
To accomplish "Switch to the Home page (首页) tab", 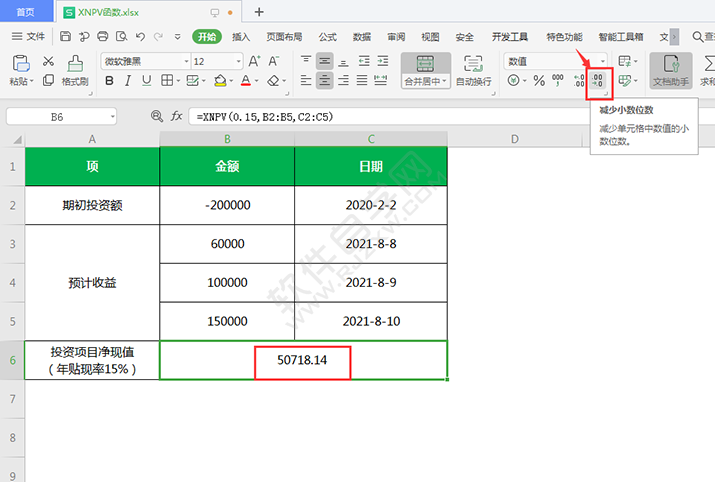I will click(x=26, y=12).
